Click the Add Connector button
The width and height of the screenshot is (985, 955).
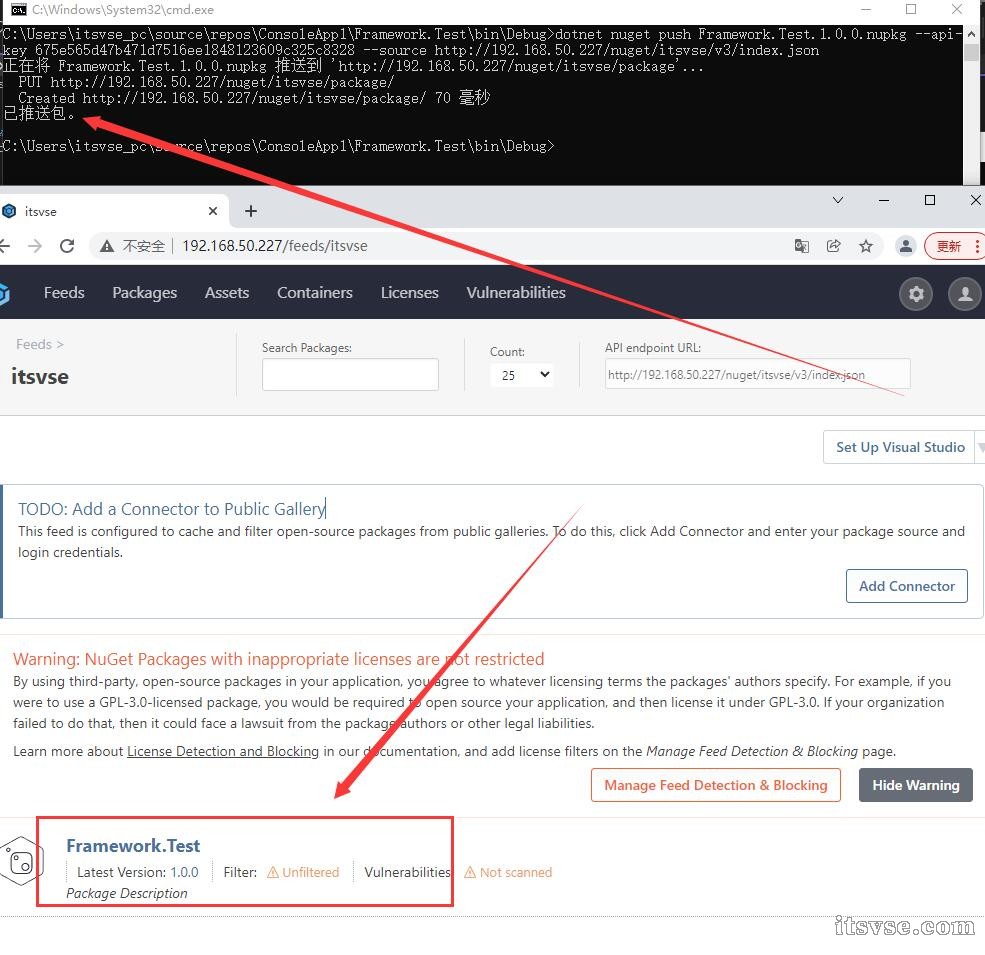(906, 586)
